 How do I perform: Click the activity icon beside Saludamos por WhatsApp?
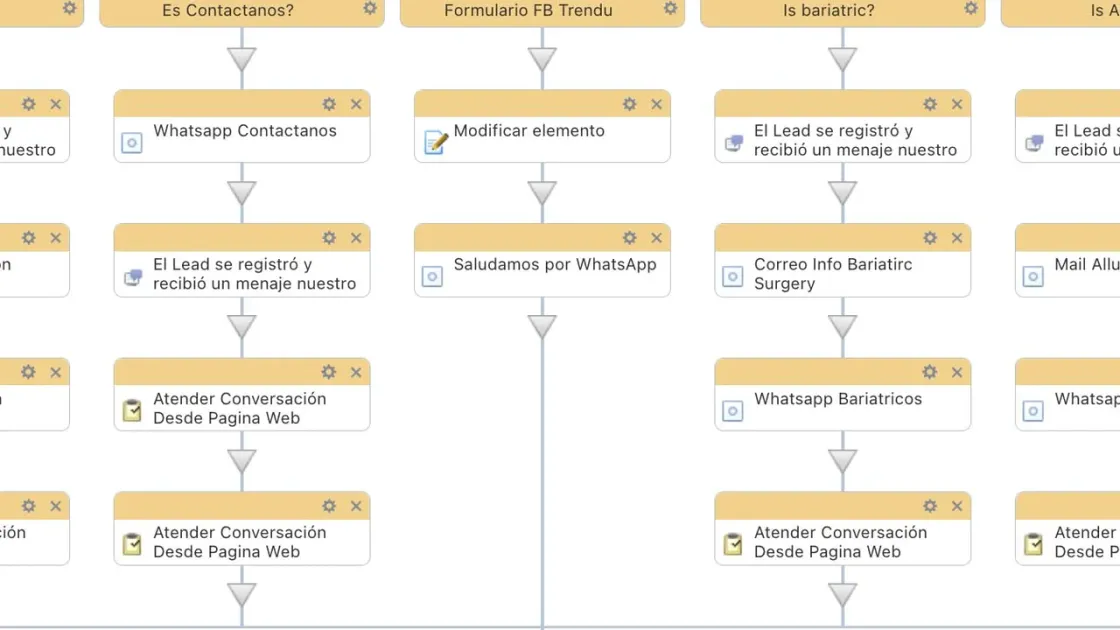tap(432, 276)
